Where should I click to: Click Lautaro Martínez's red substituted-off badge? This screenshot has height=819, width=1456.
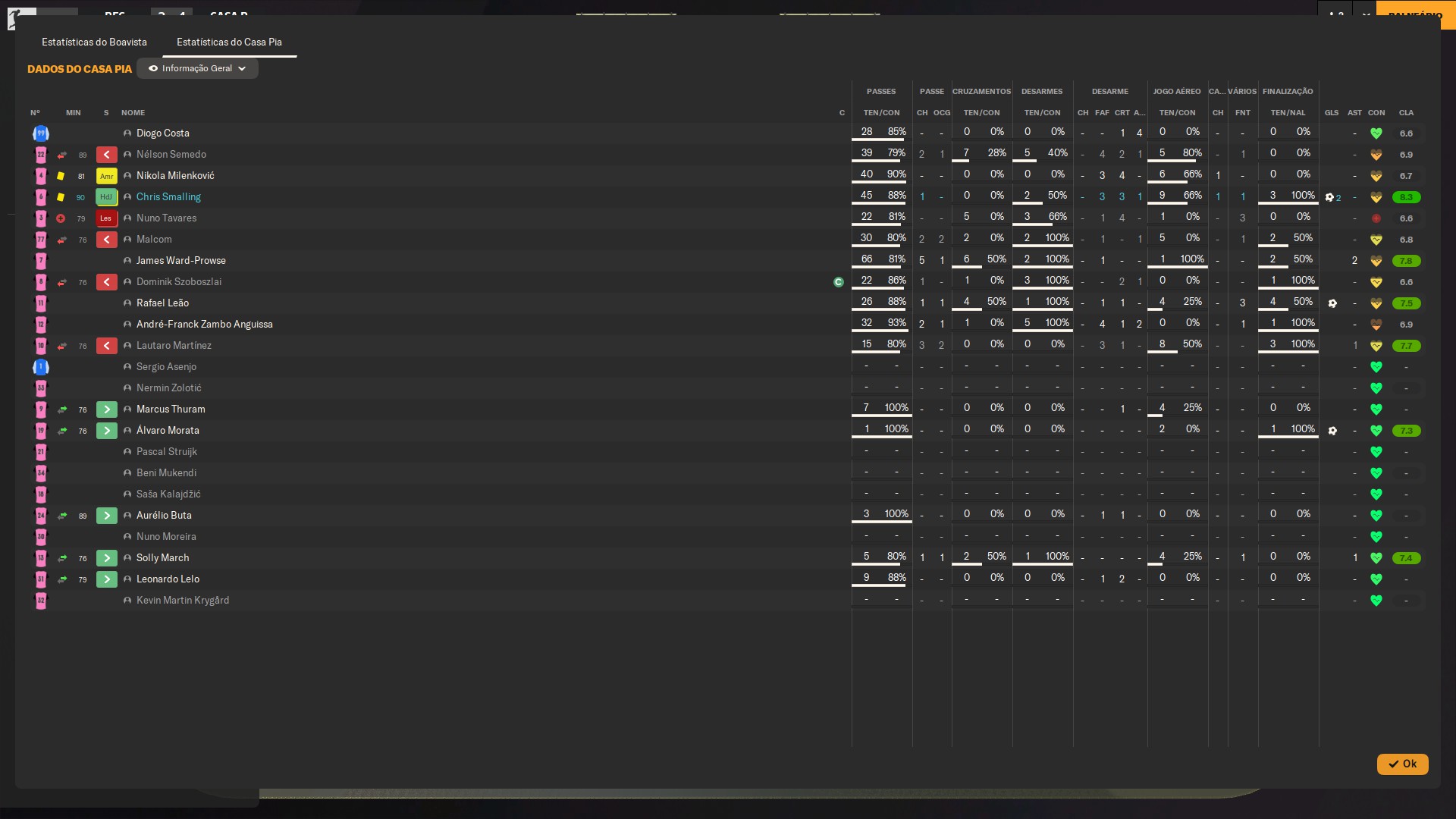[106, 346]
